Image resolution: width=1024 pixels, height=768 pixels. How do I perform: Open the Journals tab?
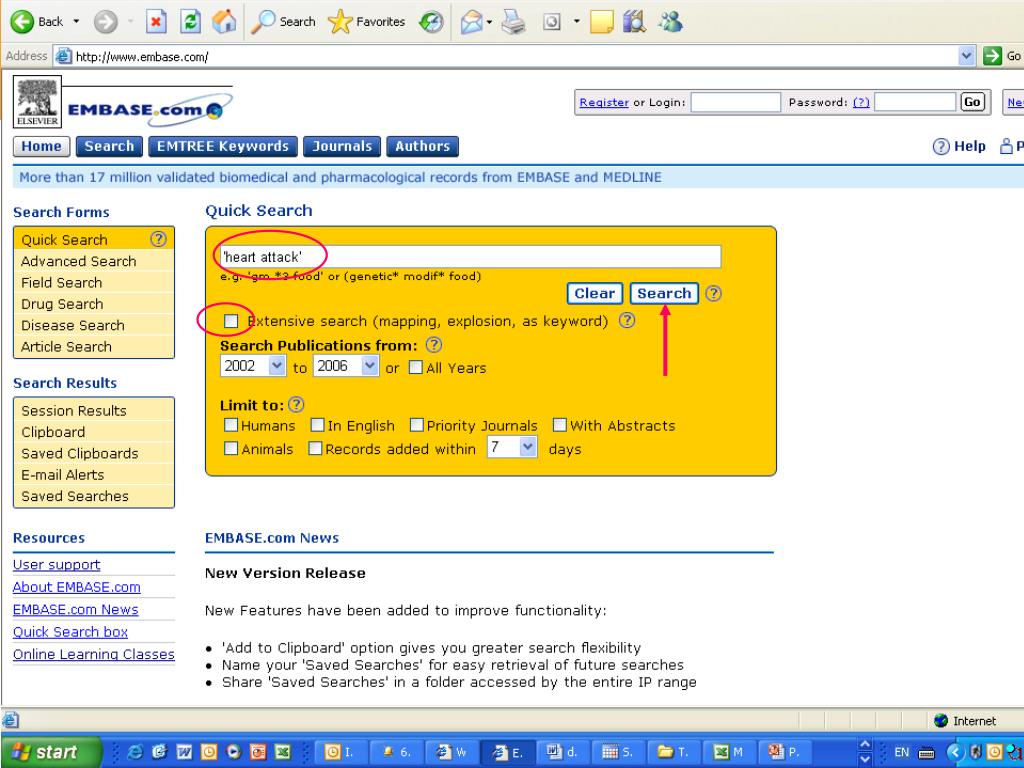[342, 146]
